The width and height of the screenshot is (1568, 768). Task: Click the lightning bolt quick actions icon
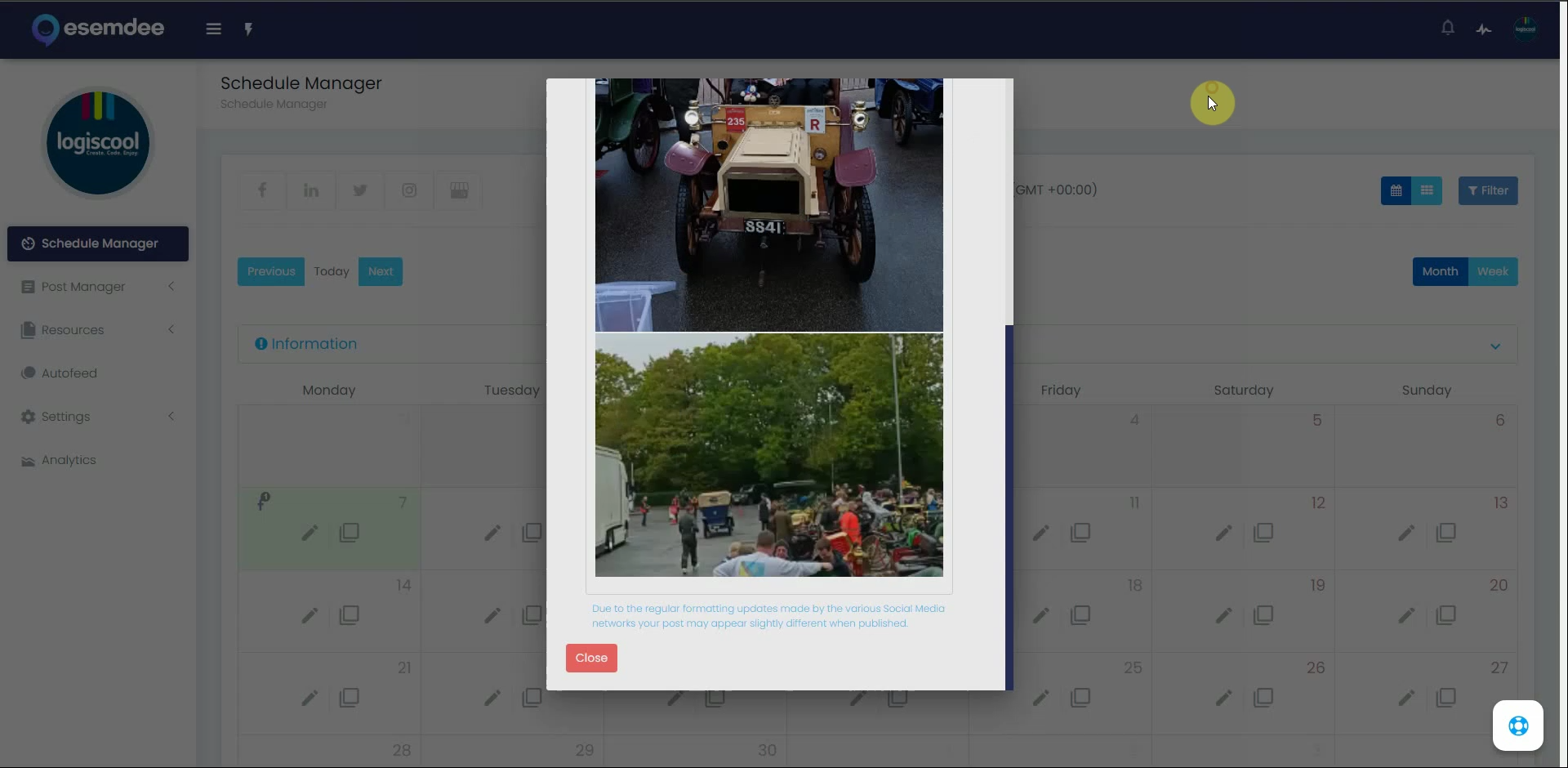tap(248, 29)
